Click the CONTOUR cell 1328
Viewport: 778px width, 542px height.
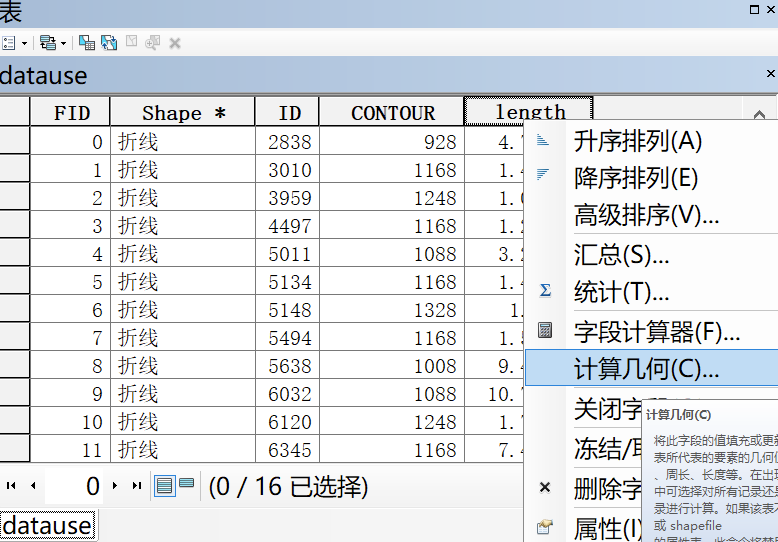392,309
